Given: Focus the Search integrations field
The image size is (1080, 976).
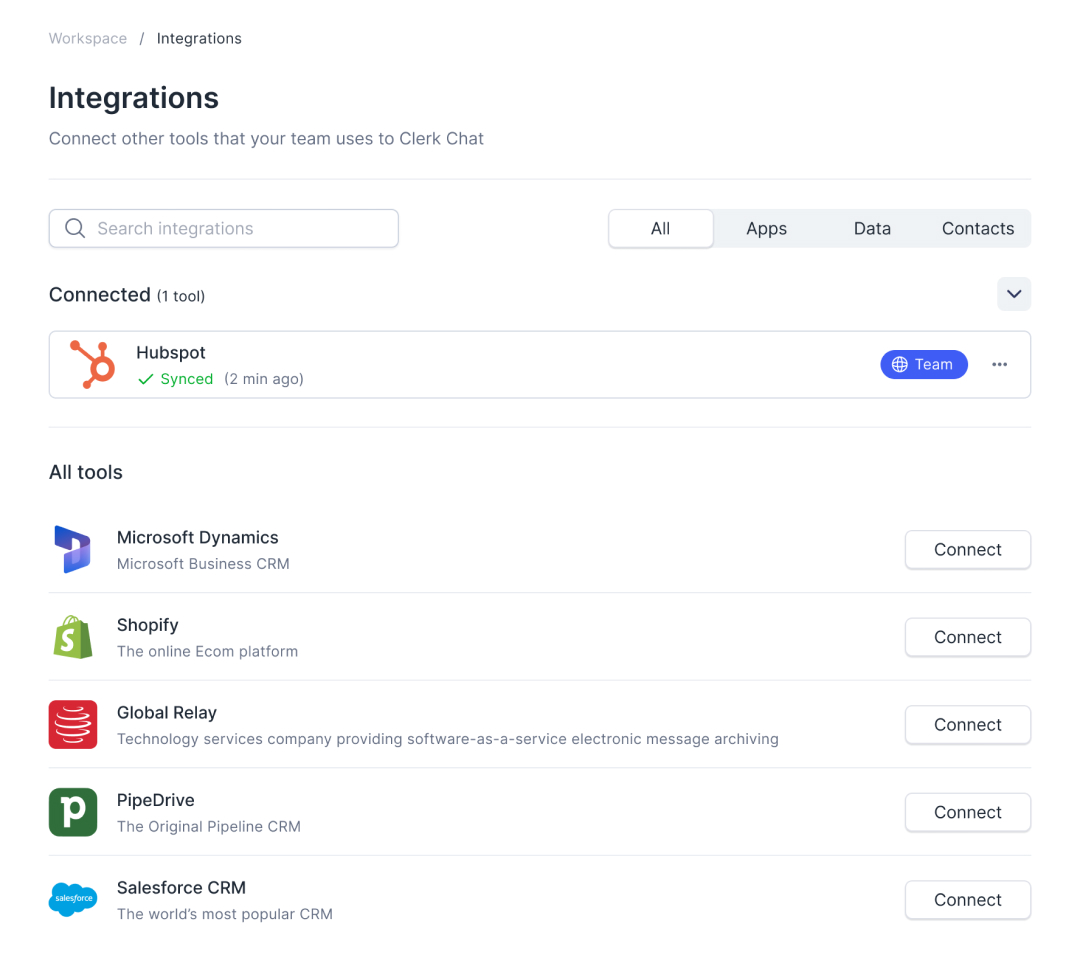Looking at the screenshot, I should click(224, 229).
